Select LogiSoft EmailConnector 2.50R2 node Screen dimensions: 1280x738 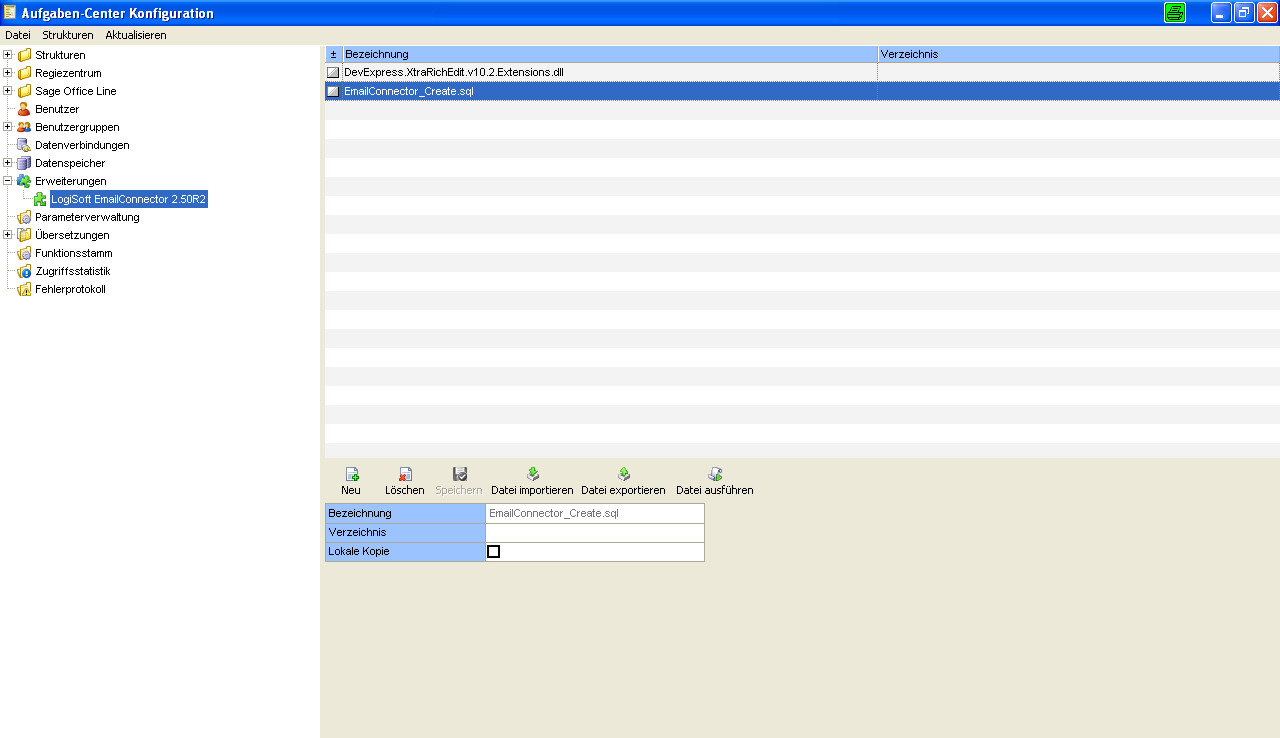click(129, 199)
